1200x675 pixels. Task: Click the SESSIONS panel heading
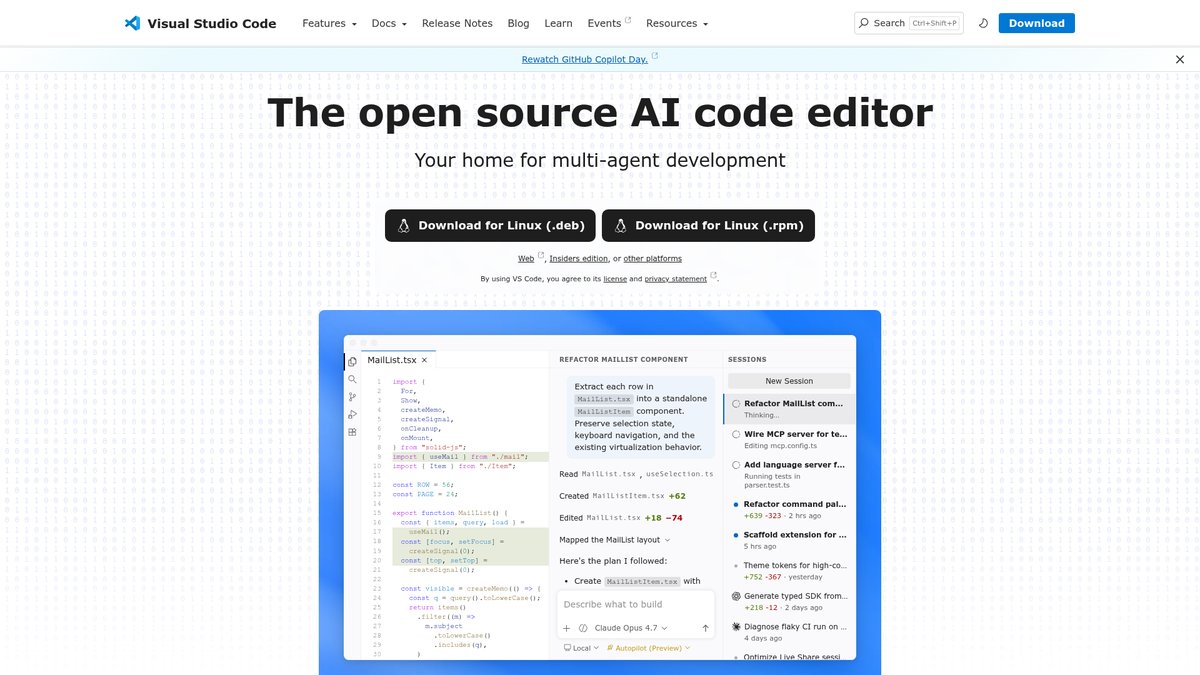pyautogui.click(x=747, y=359)
